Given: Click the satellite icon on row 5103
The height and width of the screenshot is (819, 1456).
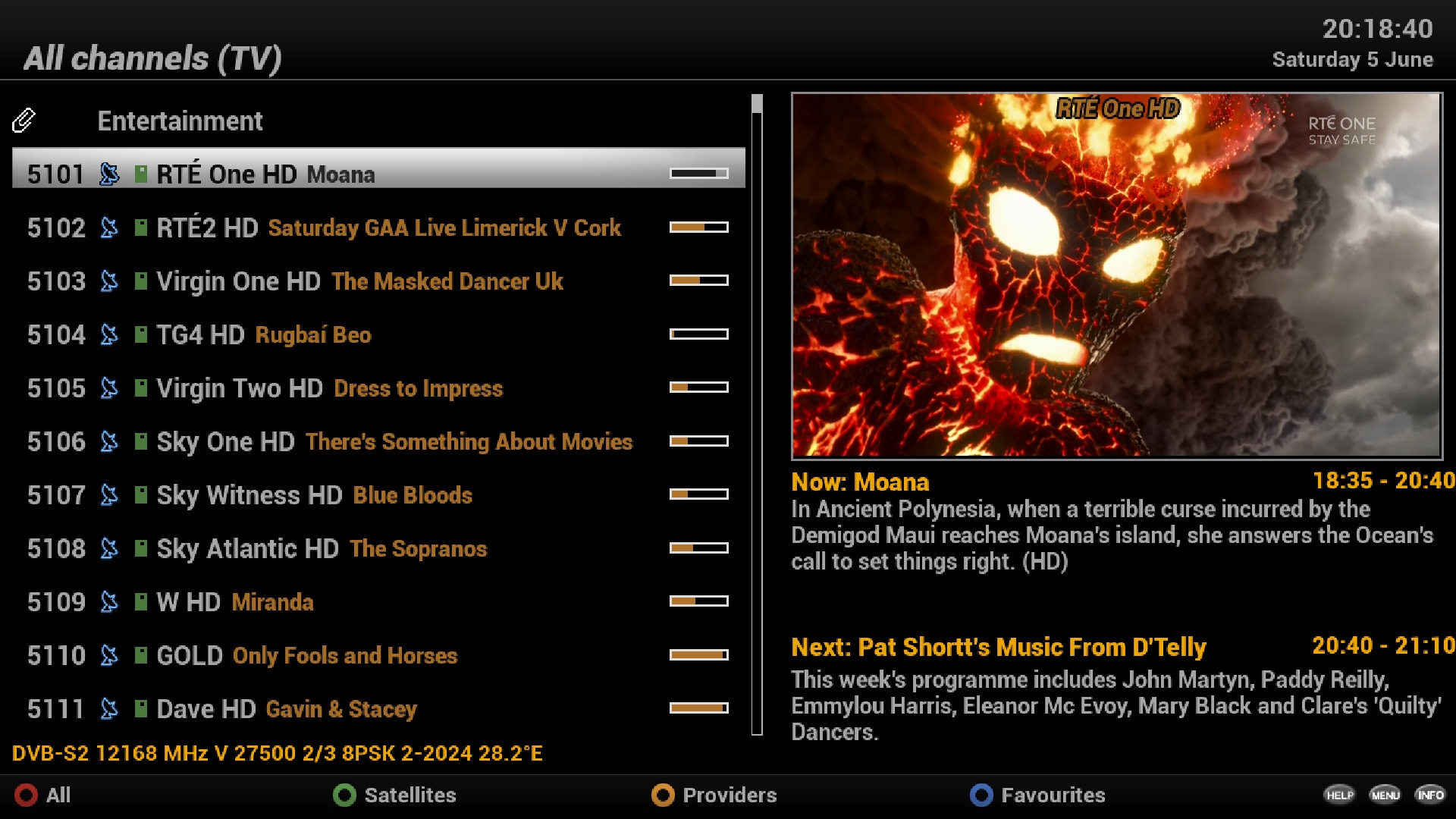Looking at the screenshot, I should click(109, 281).
